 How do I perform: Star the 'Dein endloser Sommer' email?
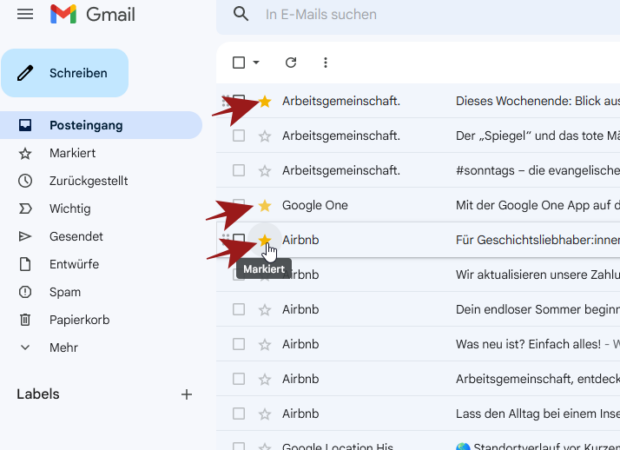point(265,310)
